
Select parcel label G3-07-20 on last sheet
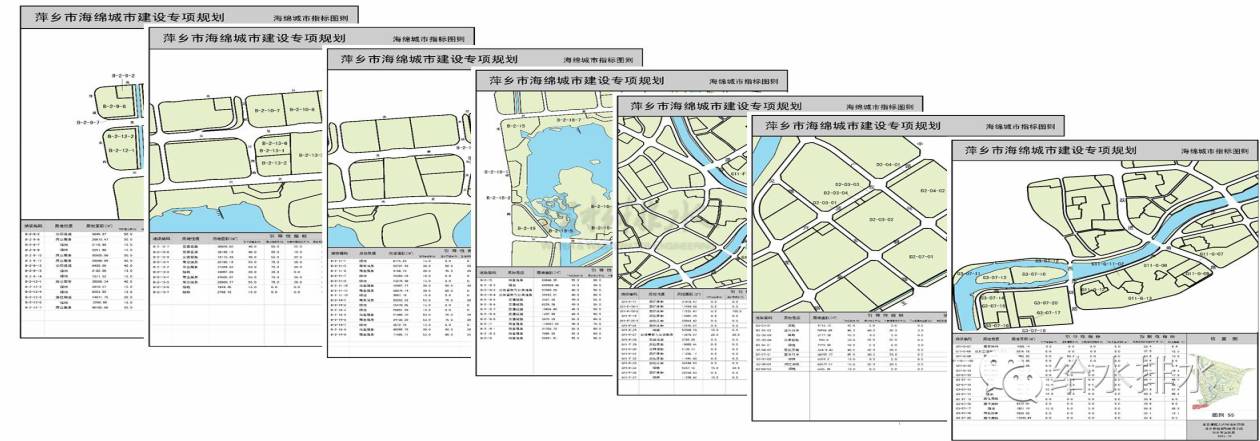point(1046,302)
